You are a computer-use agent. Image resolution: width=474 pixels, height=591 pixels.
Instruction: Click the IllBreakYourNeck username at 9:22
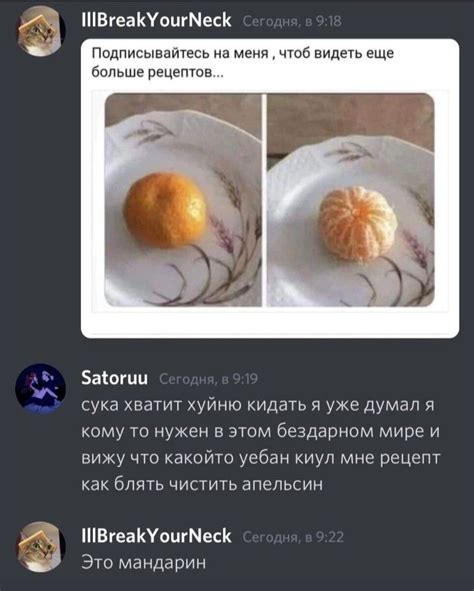click(156, 536)
